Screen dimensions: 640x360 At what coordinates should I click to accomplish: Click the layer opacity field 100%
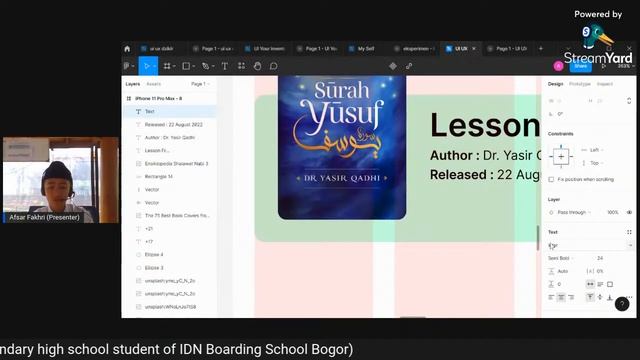click(x=613, y=212)
